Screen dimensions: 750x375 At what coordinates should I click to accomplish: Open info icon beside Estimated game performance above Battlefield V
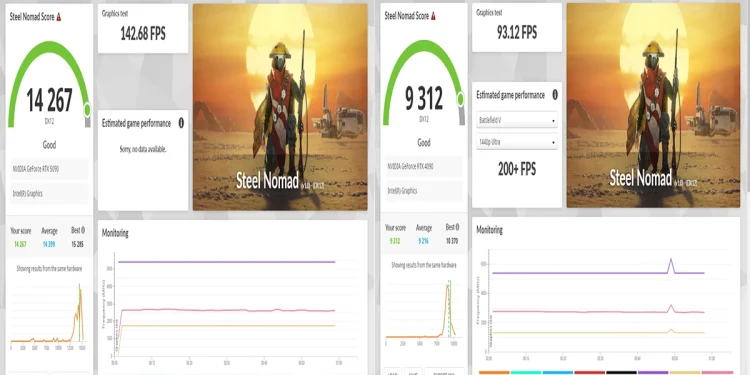pos(555,95)
